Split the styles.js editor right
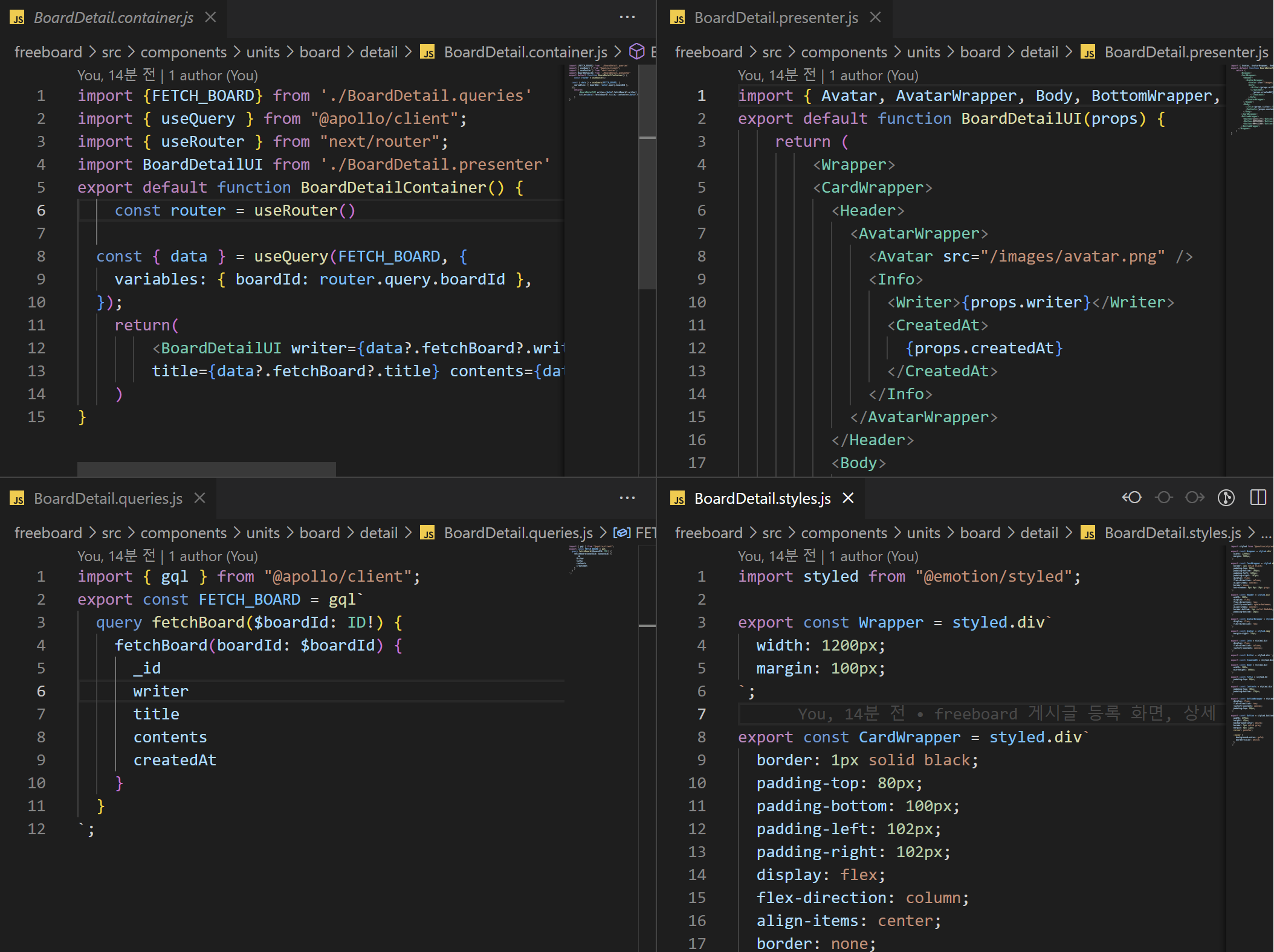Image resolution: width=1274 pixels, height=952 pixels. coord(1258,498)
